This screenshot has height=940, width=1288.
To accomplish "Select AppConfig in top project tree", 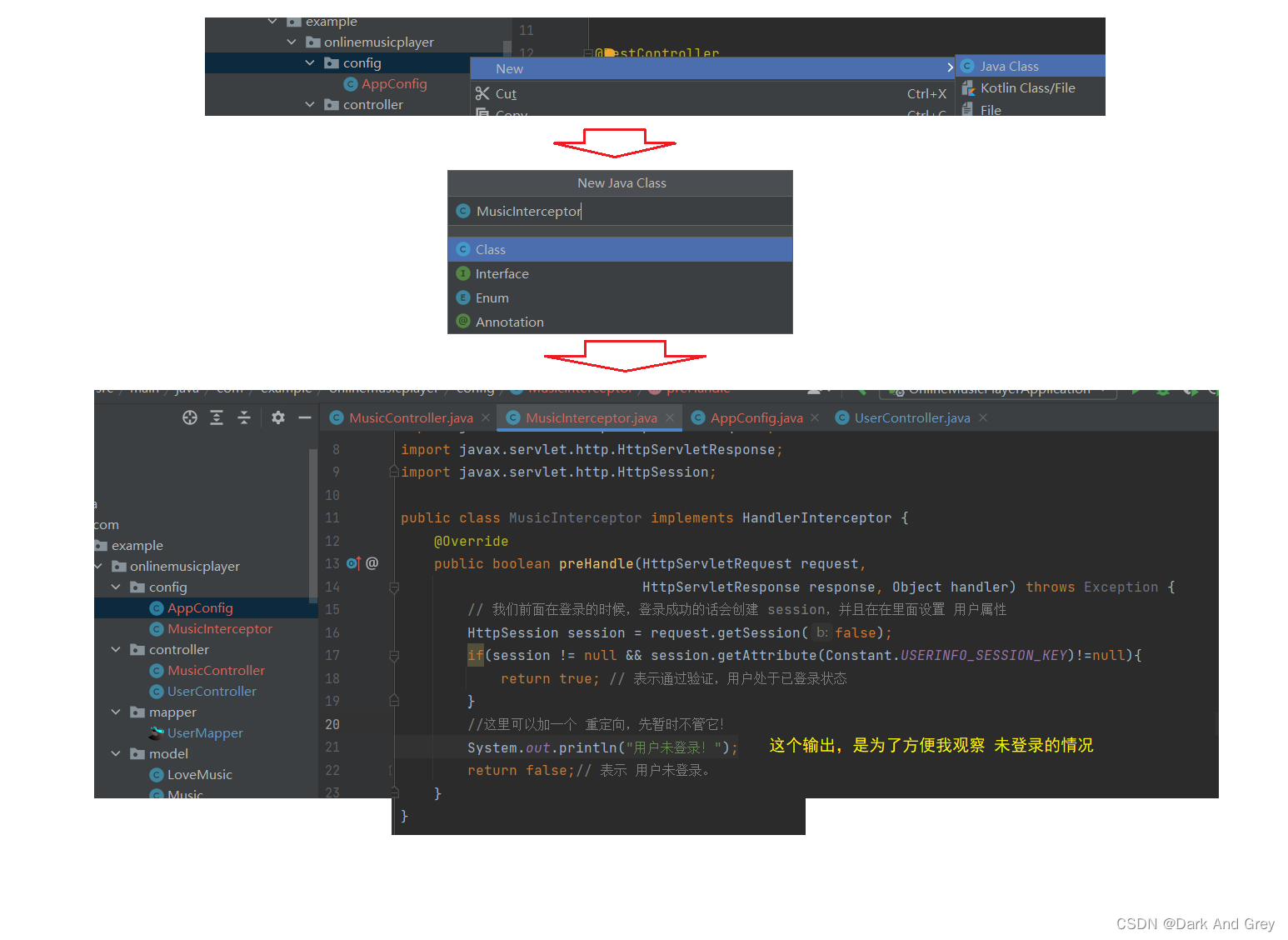I will point(394,83).
